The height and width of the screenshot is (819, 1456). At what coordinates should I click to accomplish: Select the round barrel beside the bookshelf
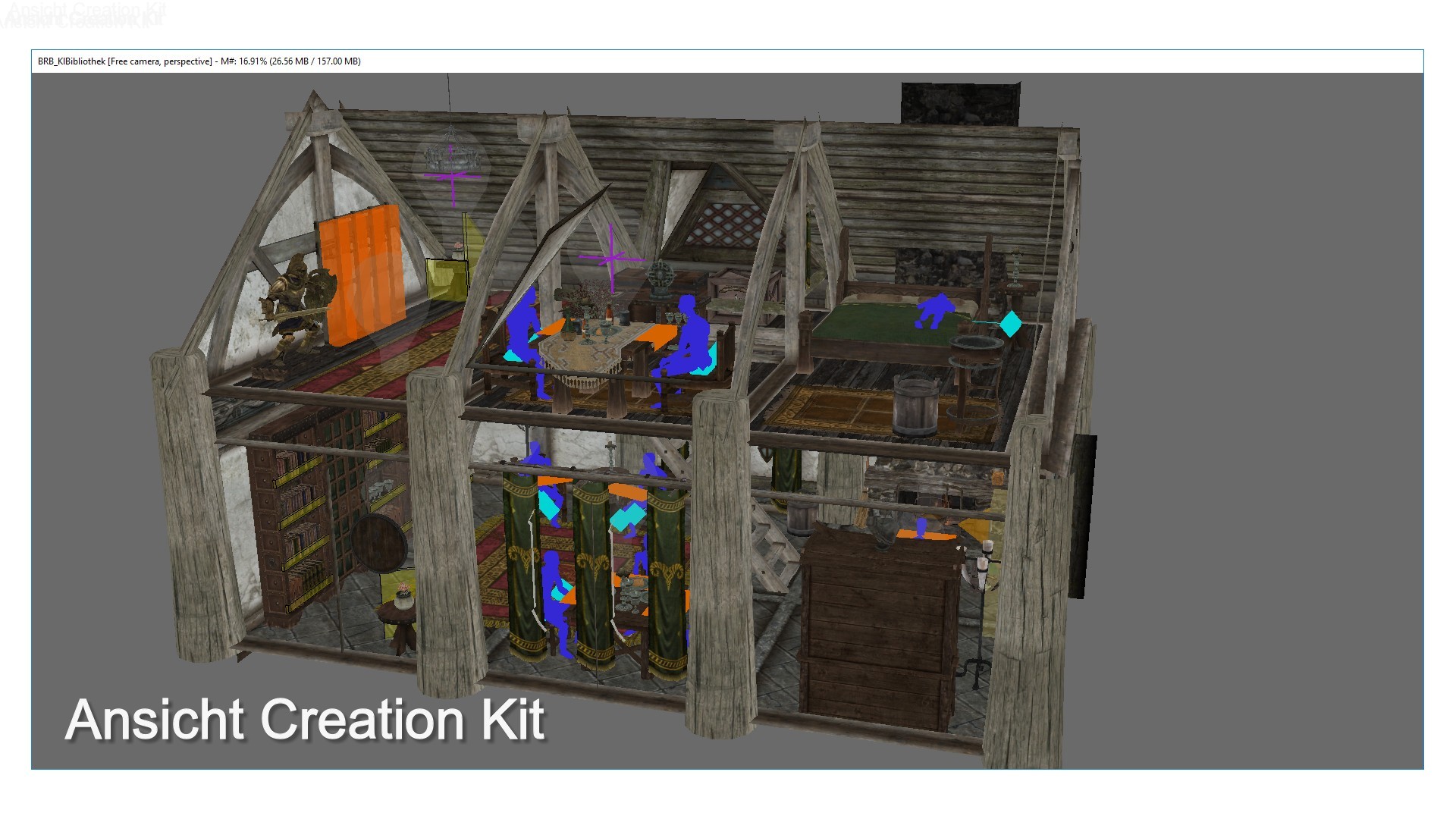378,542
